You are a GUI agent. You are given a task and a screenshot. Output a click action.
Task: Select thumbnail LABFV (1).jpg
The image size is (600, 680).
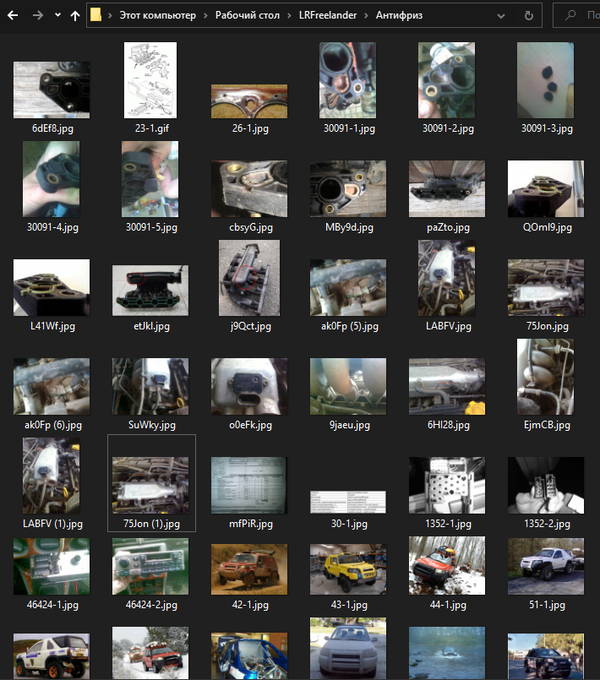(51, 475)
